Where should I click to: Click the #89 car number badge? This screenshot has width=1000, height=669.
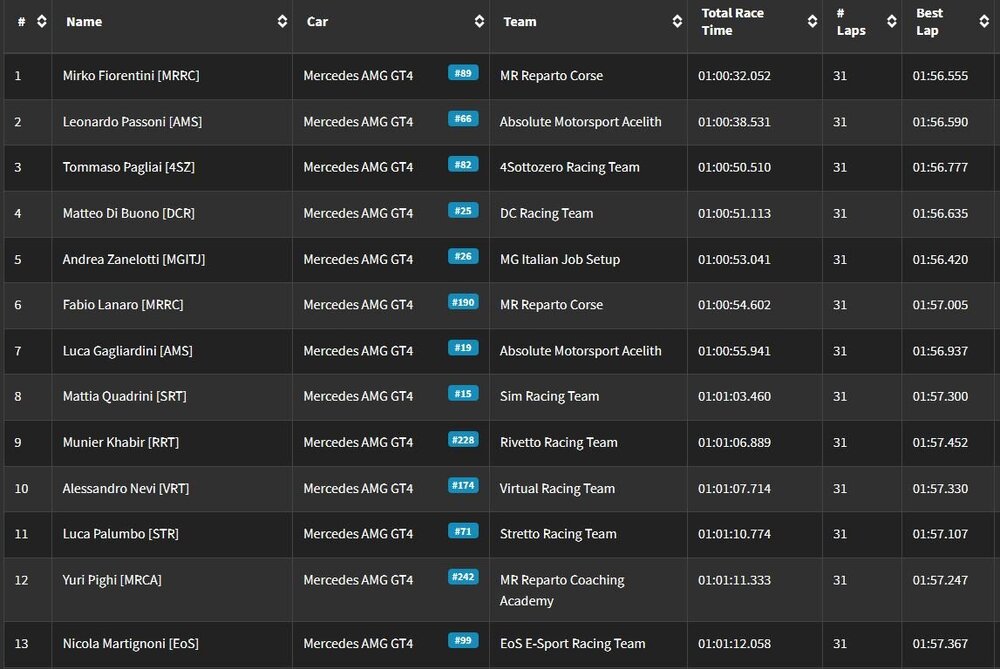click(x=463, y=73)
